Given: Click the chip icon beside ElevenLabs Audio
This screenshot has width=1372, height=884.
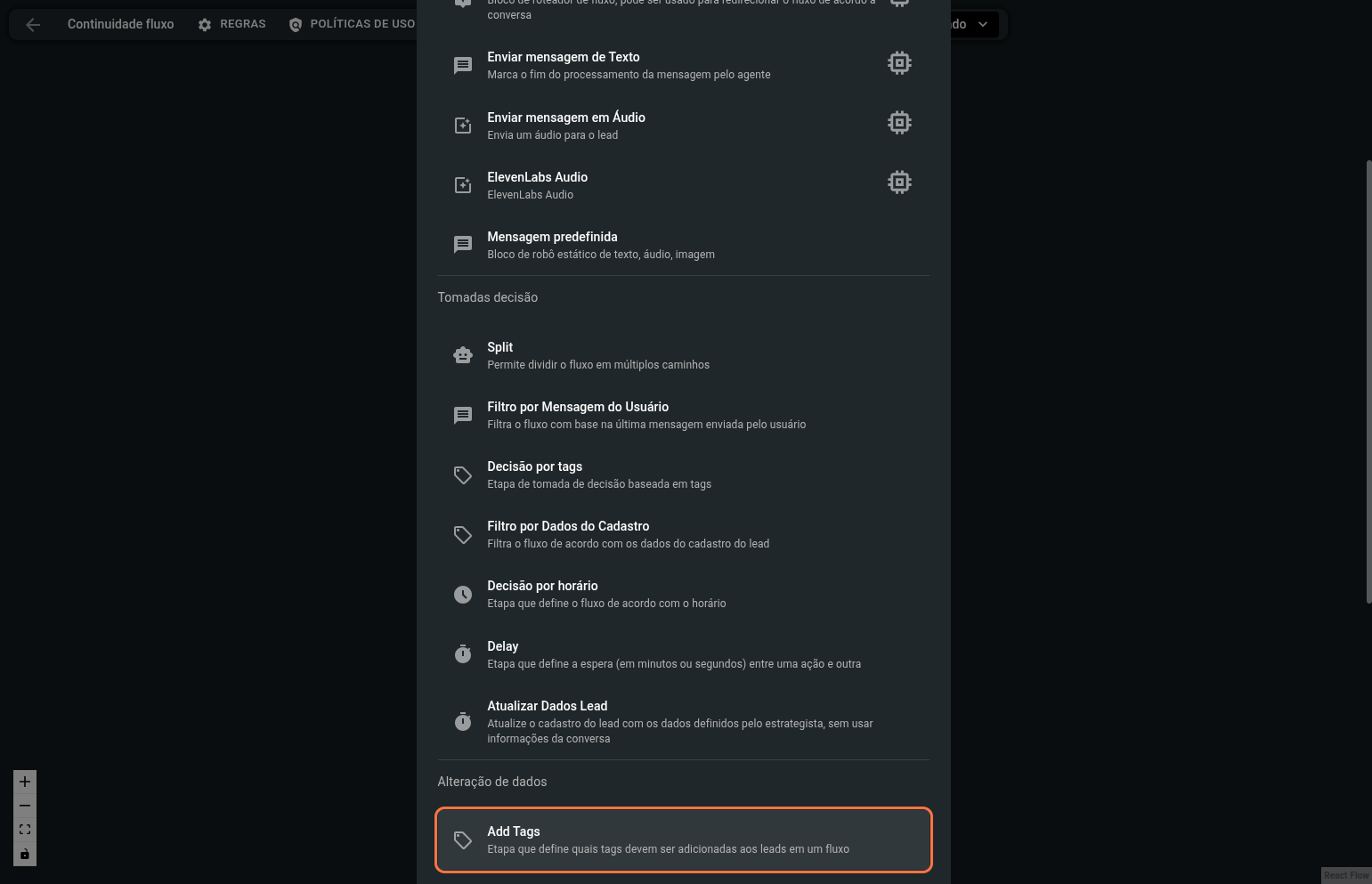Looking at the screenshot, I should pos(899,182).
